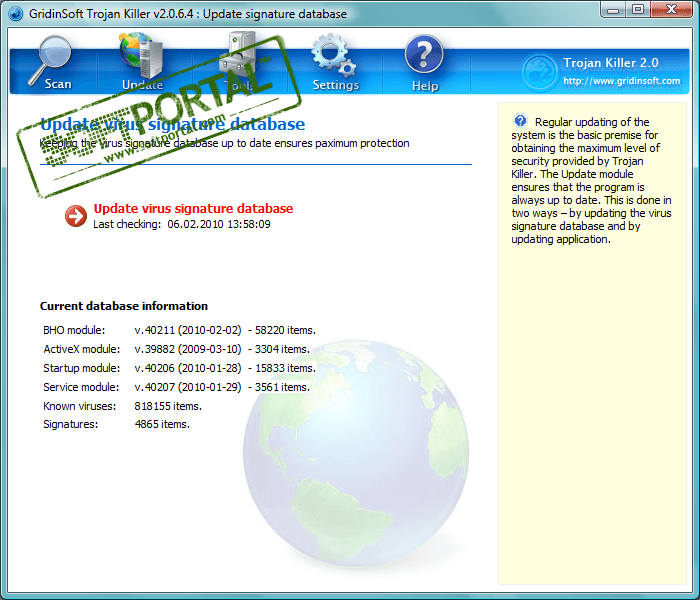Click the Current database information heading
This screenshot has height=600, width=700.
click(x=124, y=306)
